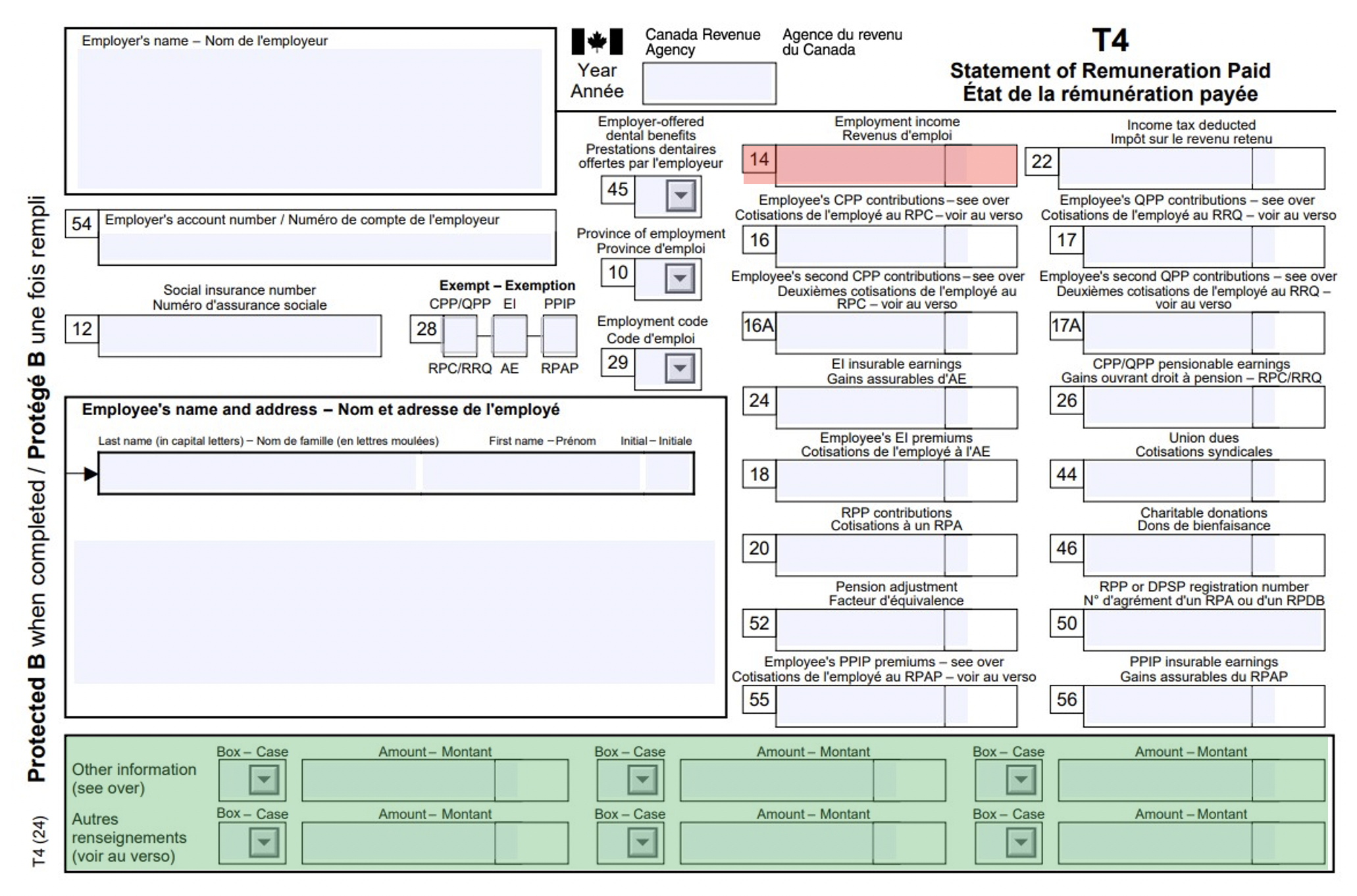
Task: Tick the EI exemption checkbox
Action: pyautogui.click(x=510, y=336)
